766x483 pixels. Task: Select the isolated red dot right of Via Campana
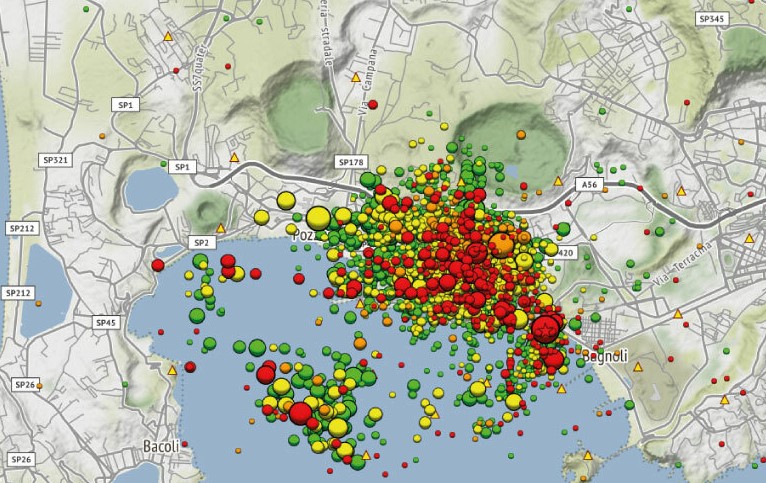pos(373,104)
